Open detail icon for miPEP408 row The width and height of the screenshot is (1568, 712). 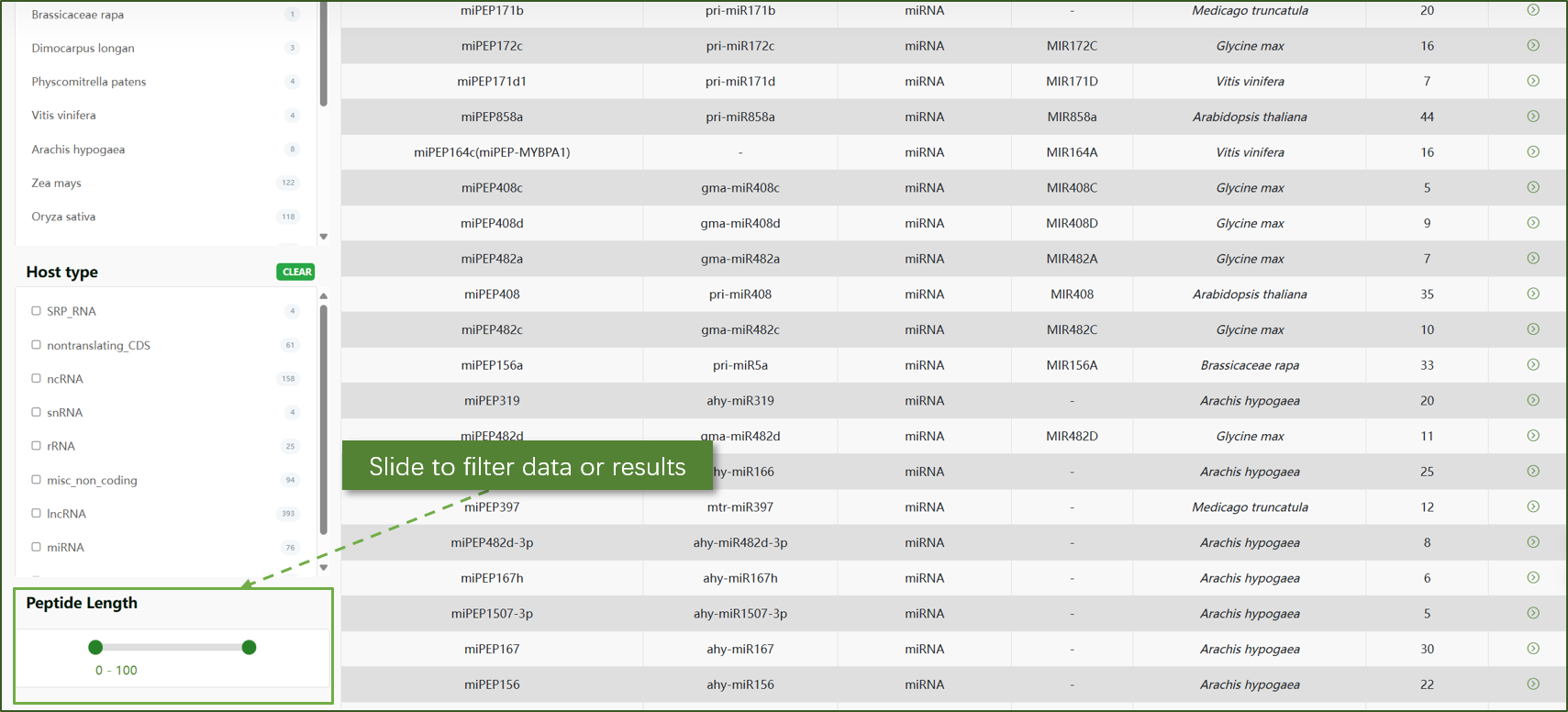click(1532, 295)
